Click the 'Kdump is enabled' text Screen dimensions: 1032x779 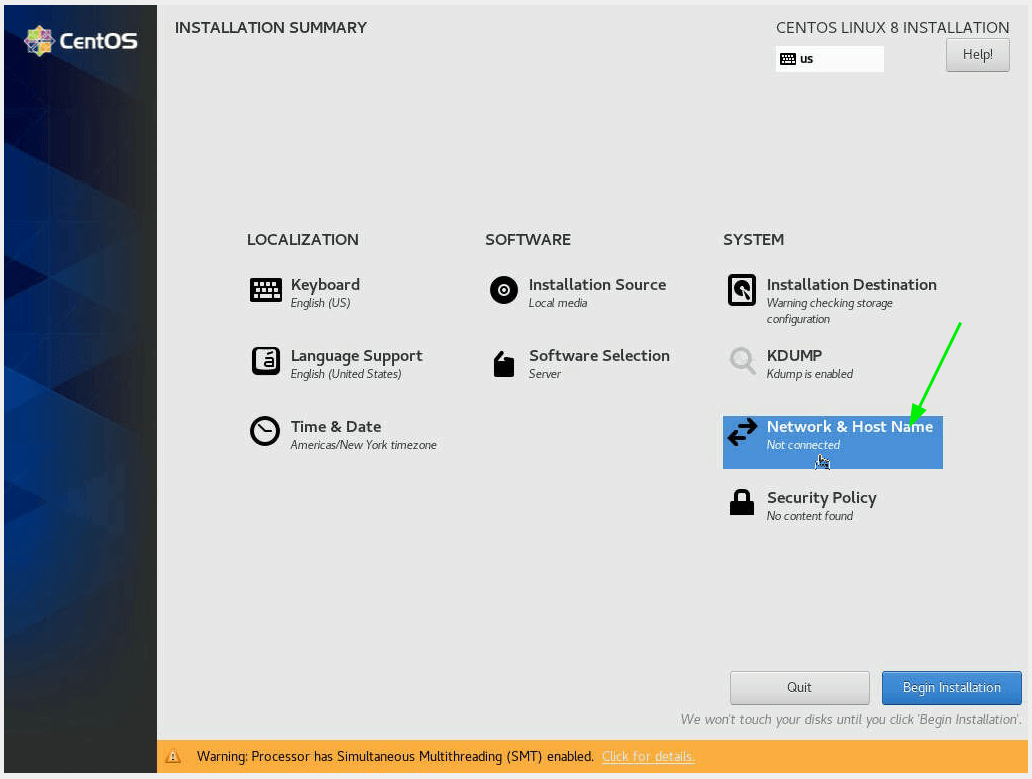click(x=810, y=374)
